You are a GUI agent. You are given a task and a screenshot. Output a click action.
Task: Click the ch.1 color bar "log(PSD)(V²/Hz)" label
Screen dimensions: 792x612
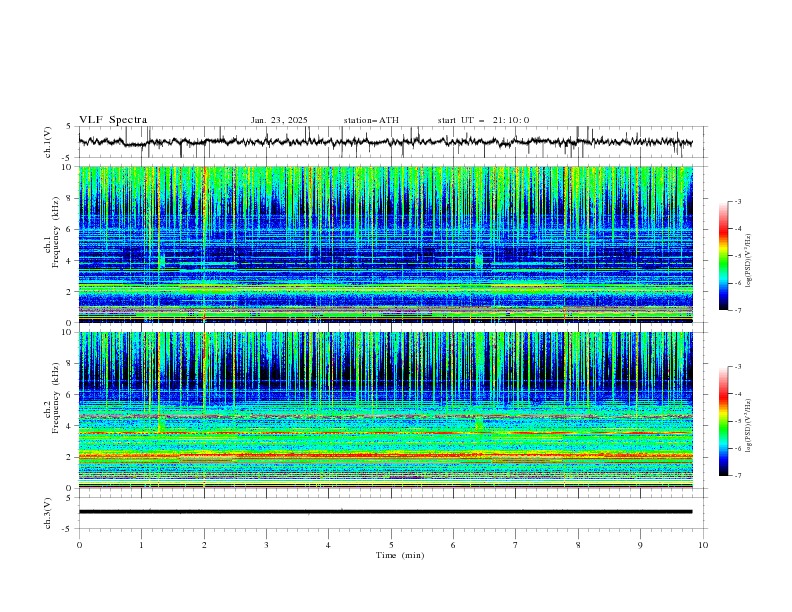[749, 261]
